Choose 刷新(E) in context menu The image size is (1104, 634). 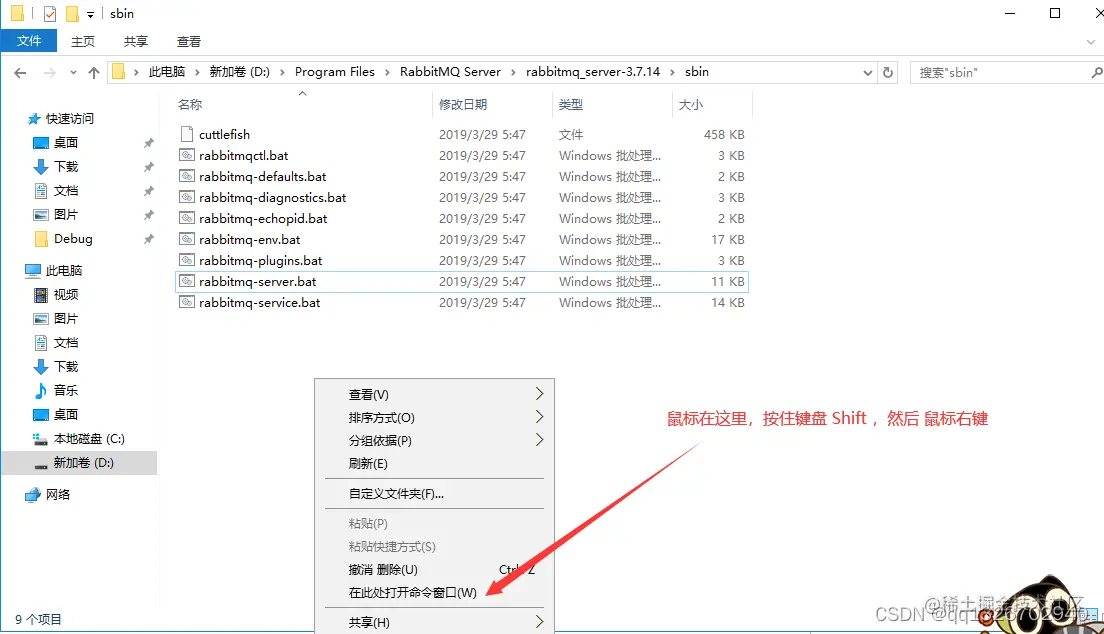tap(434, 464)
